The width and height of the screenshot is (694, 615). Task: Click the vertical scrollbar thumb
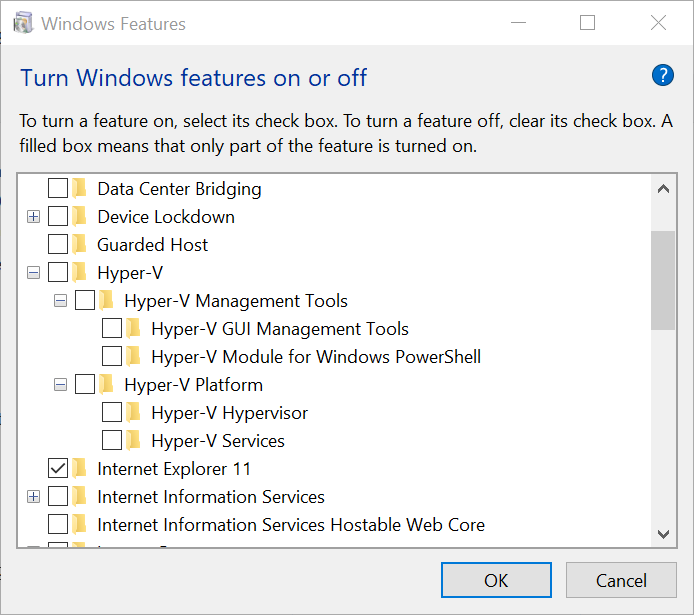[663, 280]
